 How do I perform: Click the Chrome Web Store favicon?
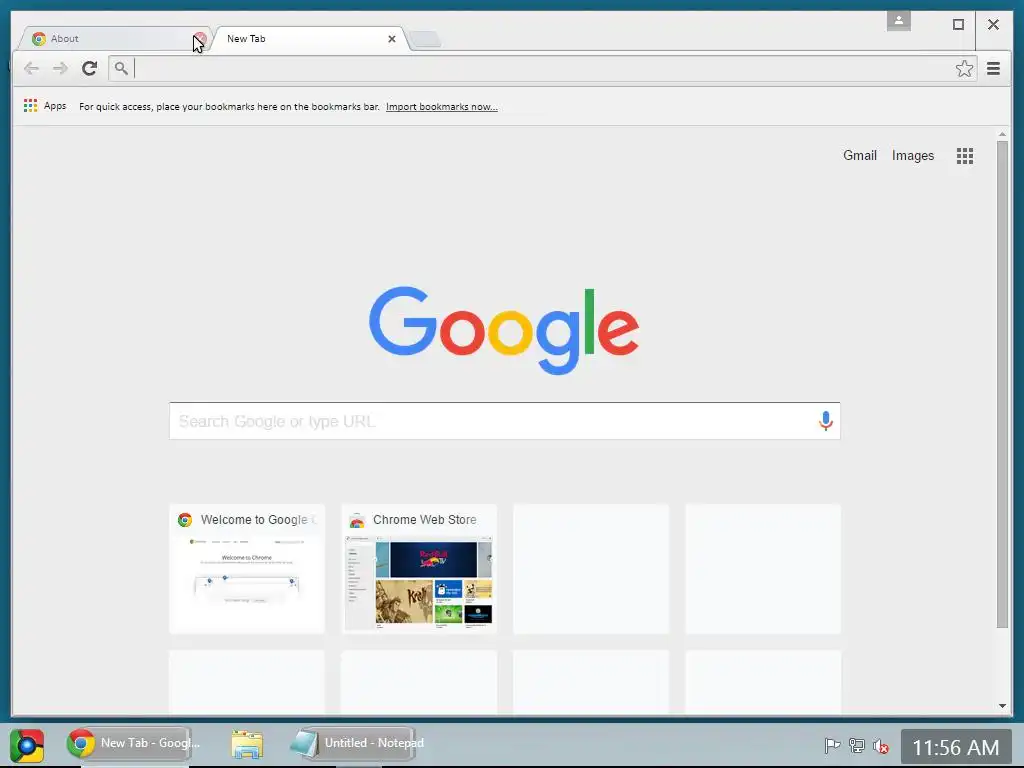(357, 520)
